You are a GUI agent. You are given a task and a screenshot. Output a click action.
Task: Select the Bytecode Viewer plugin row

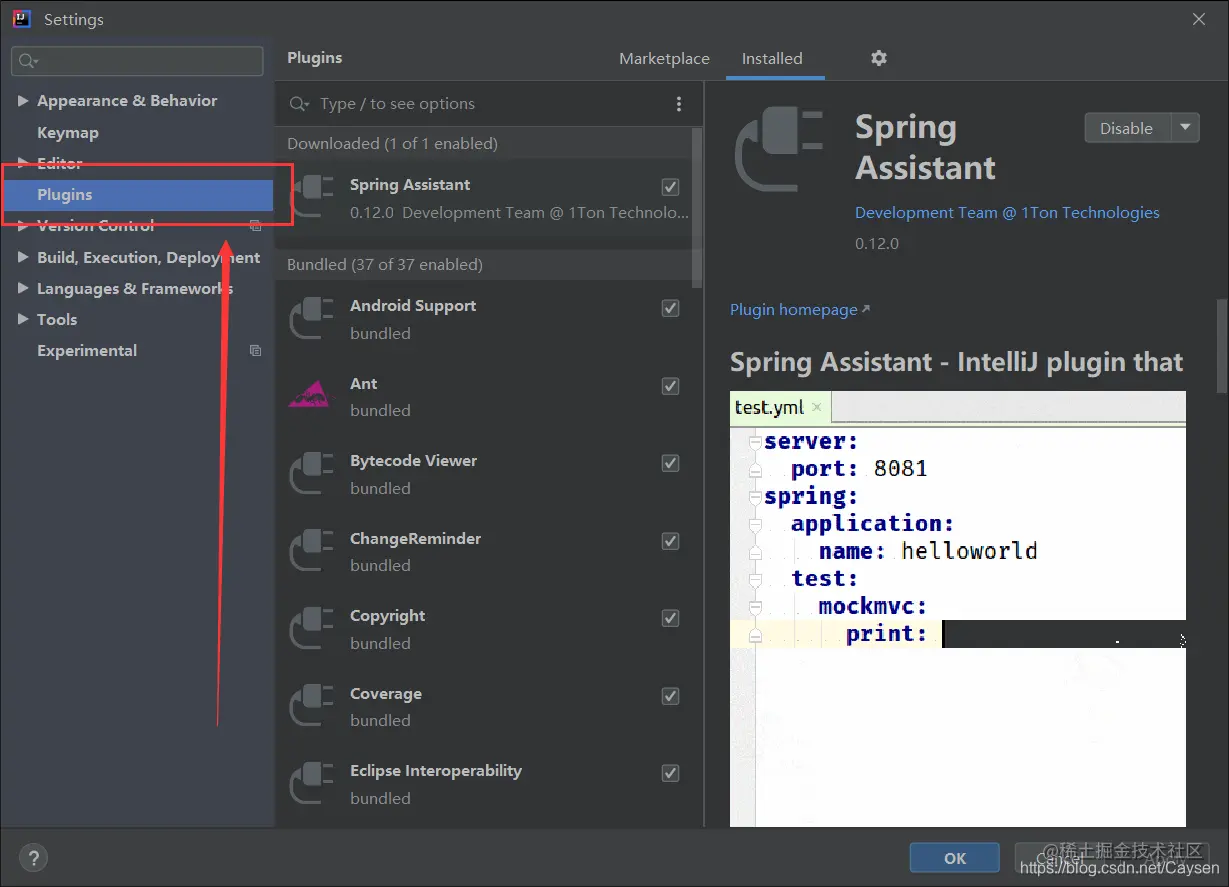(x=485, y=474)
